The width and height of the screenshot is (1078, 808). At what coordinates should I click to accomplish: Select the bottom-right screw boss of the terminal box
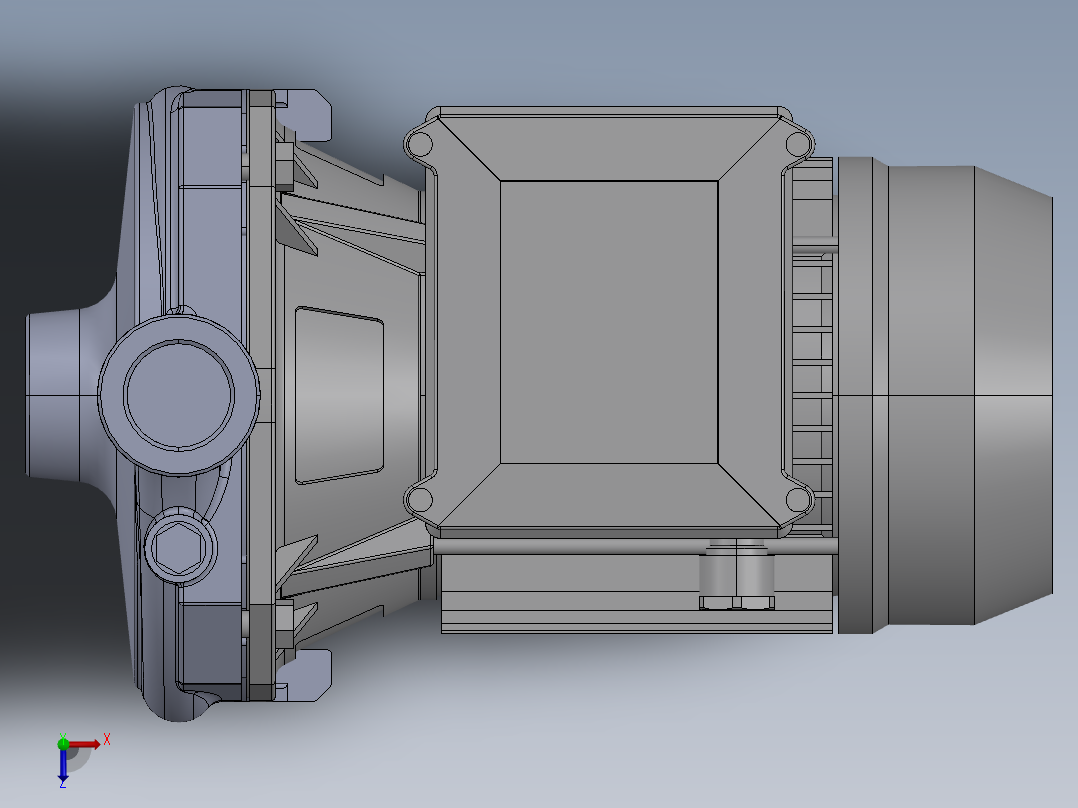798,500
